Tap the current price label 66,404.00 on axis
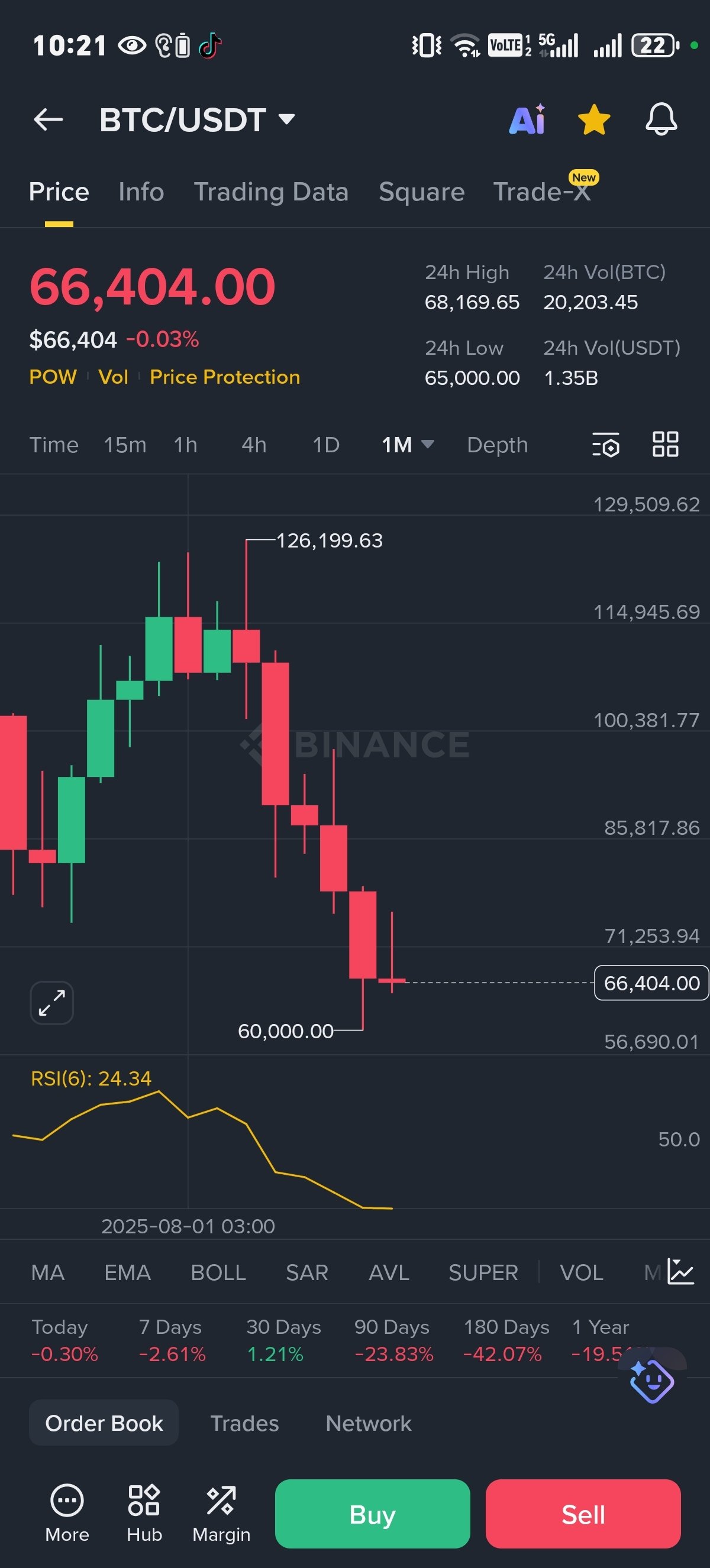The height and width of the screenshot is (1568, 710). pos(651,983)
